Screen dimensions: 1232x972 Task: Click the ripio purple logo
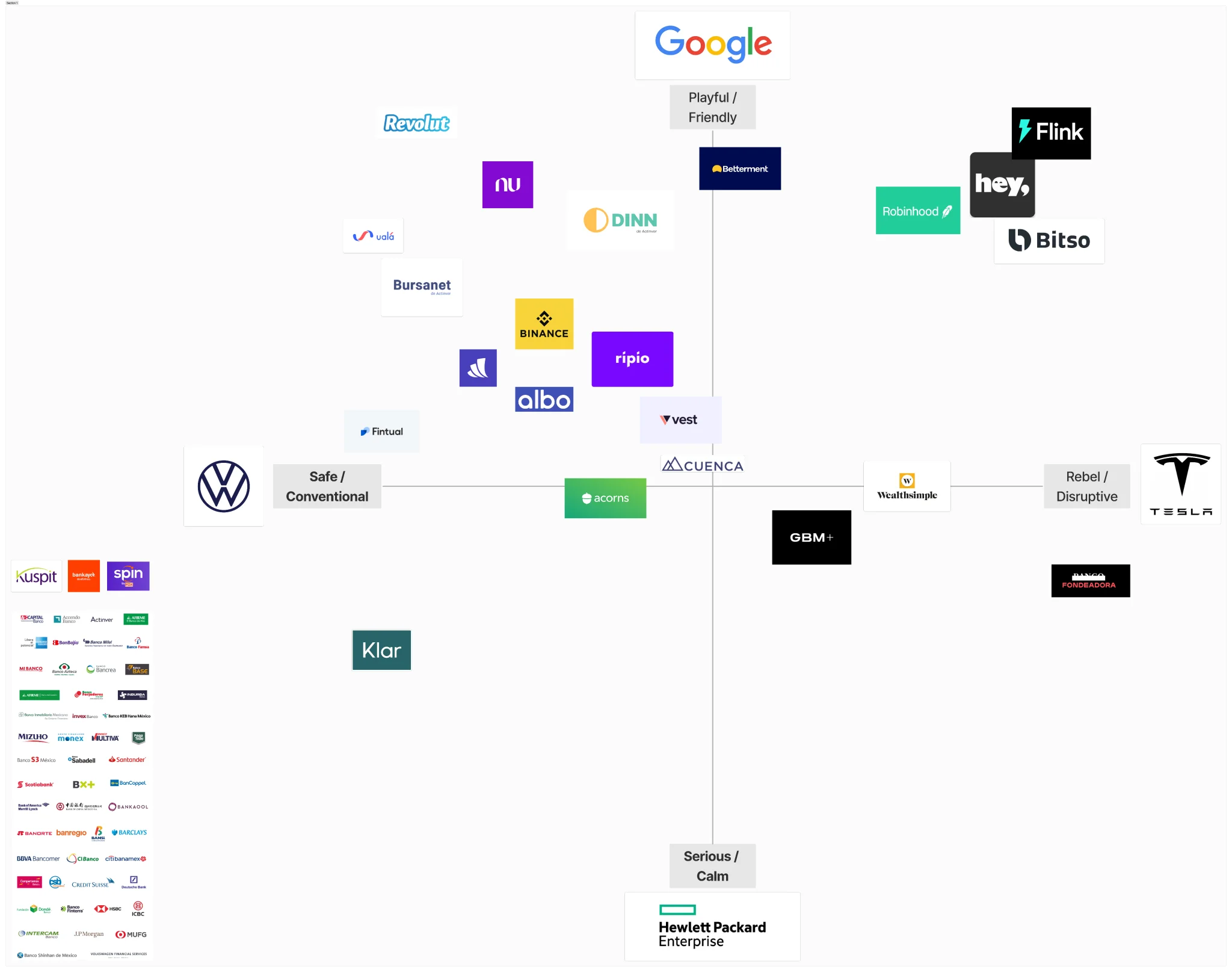point(632,359)
